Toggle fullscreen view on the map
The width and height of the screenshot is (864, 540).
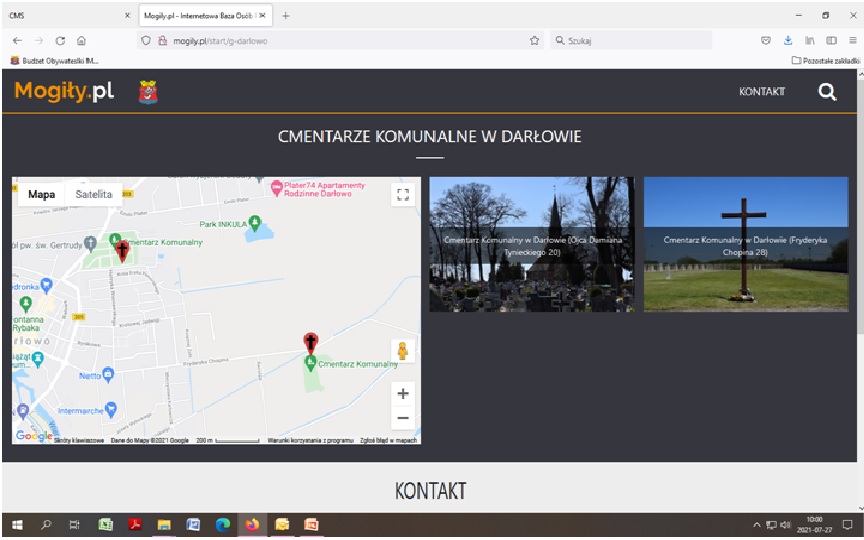tap(403, 195)
